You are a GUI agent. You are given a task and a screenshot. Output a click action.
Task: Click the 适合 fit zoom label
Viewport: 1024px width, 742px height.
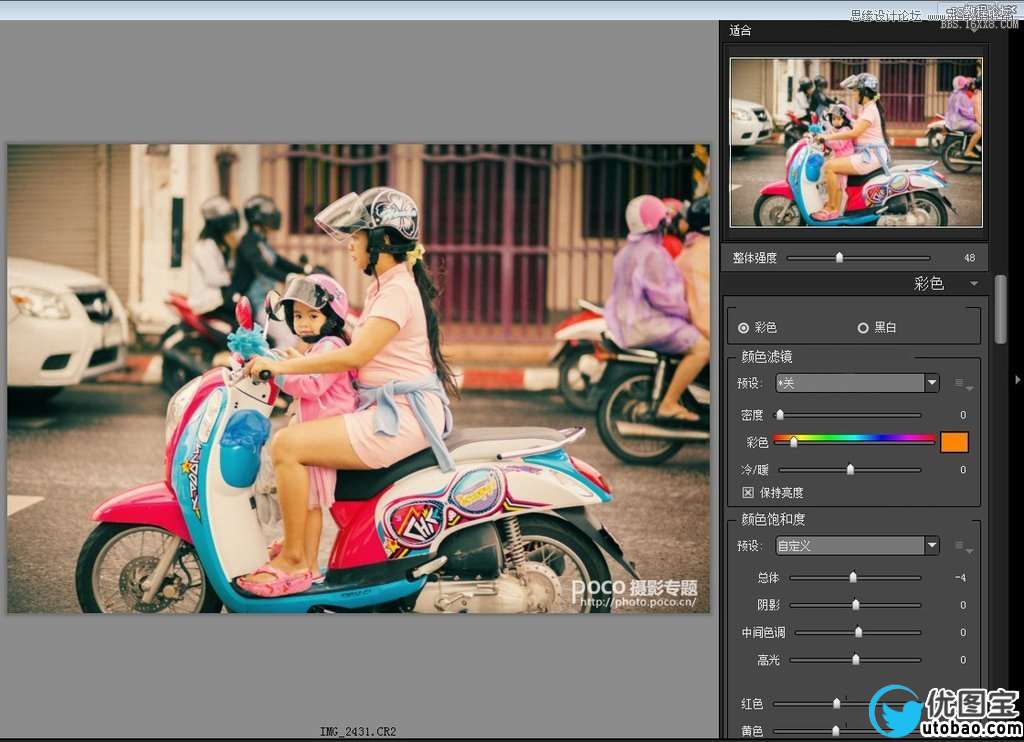click(x=740, y=30)
